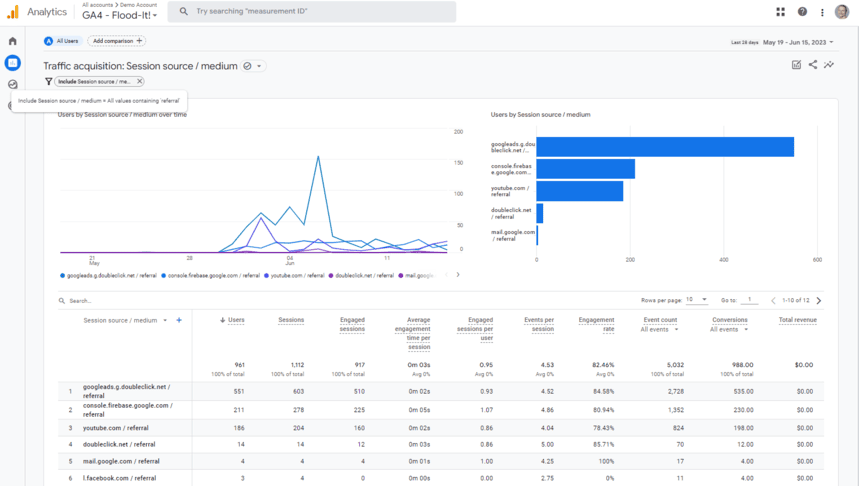This screenshot has height=486, width=859.
Task: Toggle console.firebase.google.com series in chart legend
Action: (212, 275)
